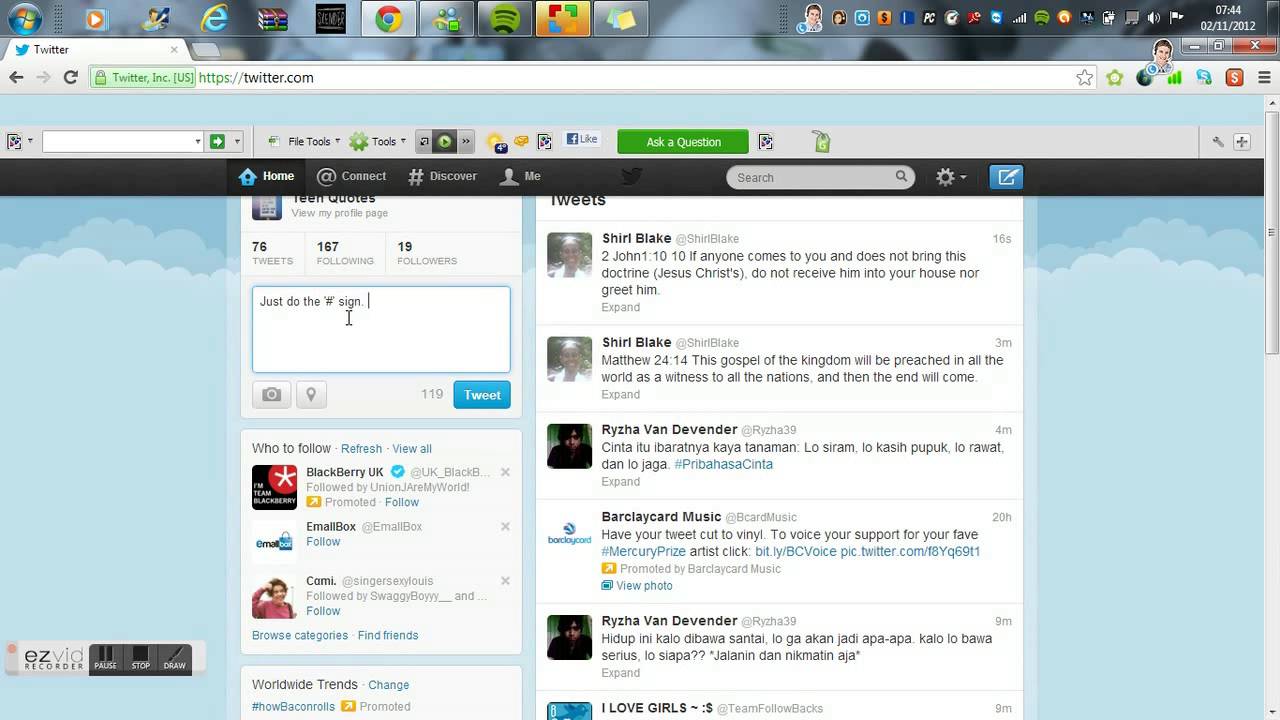The height and width of the screenshot is (720, 1280).
Task: Click the add location pin icon
Action: [311, 395]
